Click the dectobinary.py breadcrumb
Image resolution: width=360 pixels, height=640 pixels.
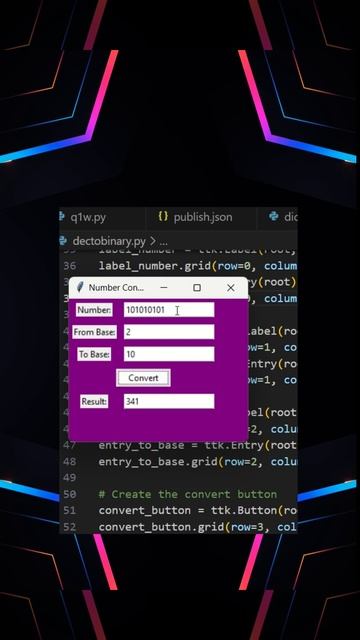click(x=109, y=241)
